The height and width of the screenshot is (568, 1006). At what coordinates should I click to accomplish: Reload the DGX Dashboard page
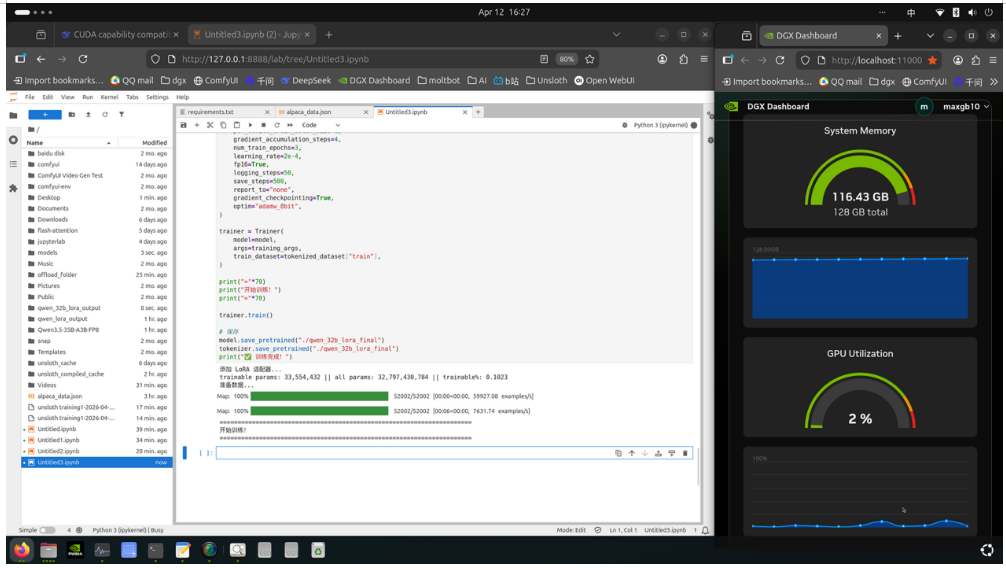(x=780, y=60)
